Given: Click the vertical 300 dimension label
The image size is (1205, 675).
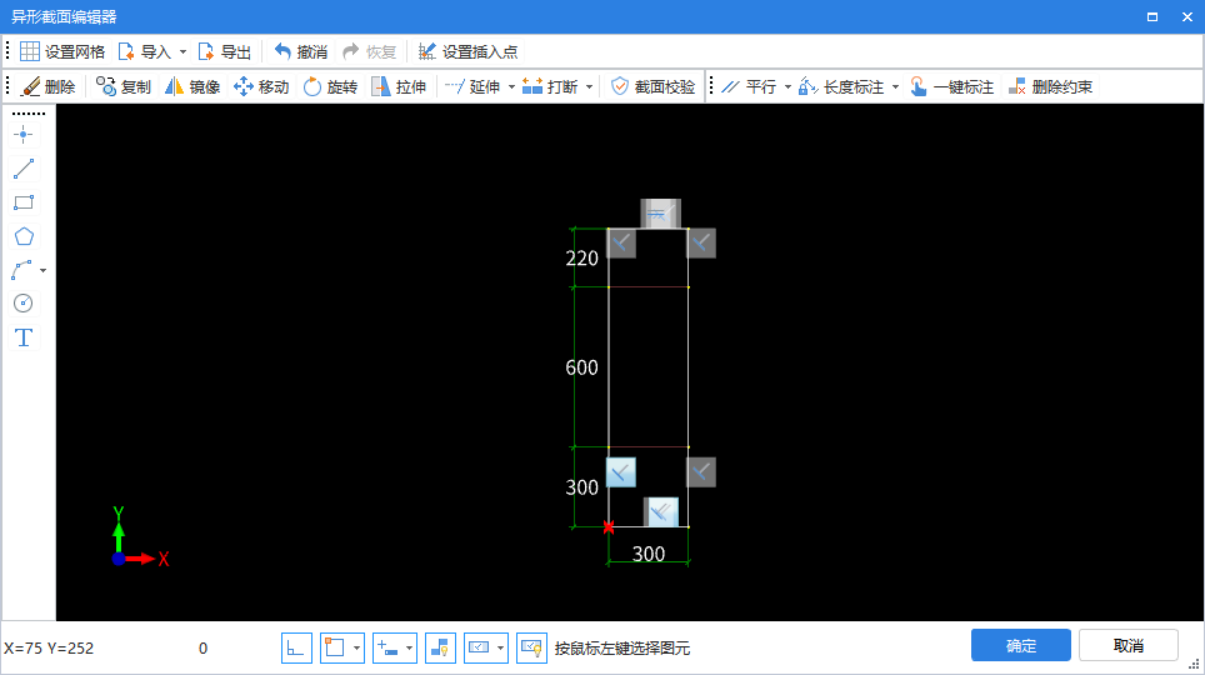Looking at the screenshot, I should pyautogui.click(x=582, y=488).
